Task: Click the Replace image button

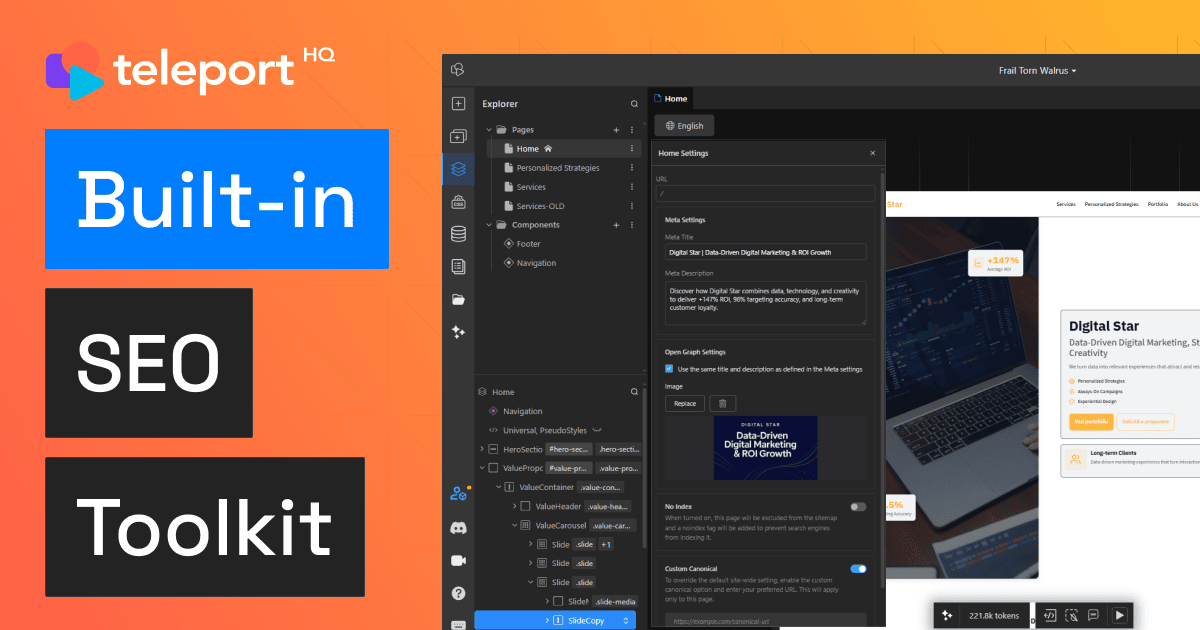Action: 685,404
